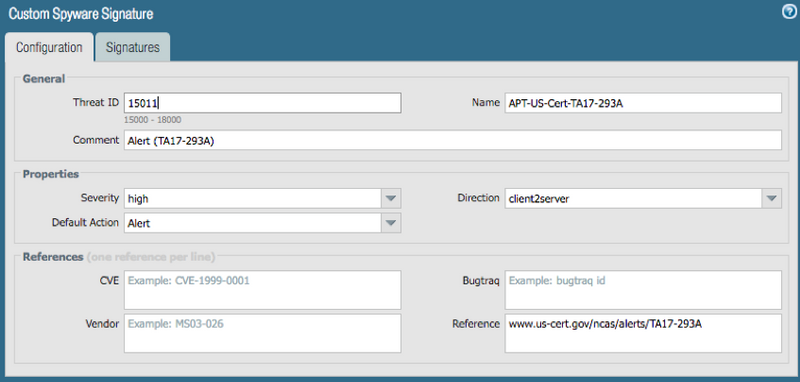The height and width of the screenshot is (382, 800).
Task: Open the help icon in the title bar
Action: pos(789,12)
